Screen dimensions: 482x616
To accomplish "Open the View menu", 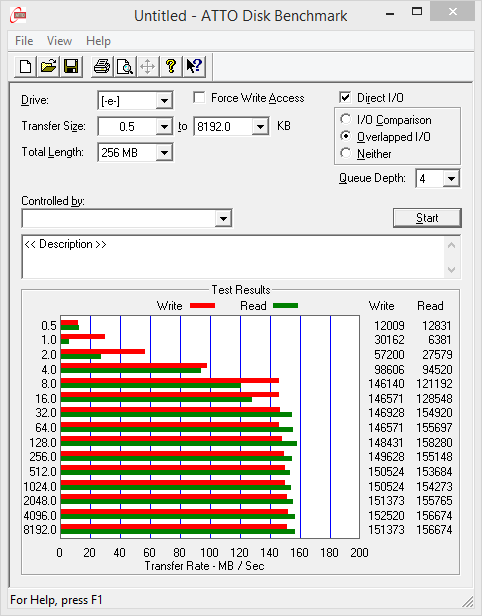I will click(x=59, y=41).
